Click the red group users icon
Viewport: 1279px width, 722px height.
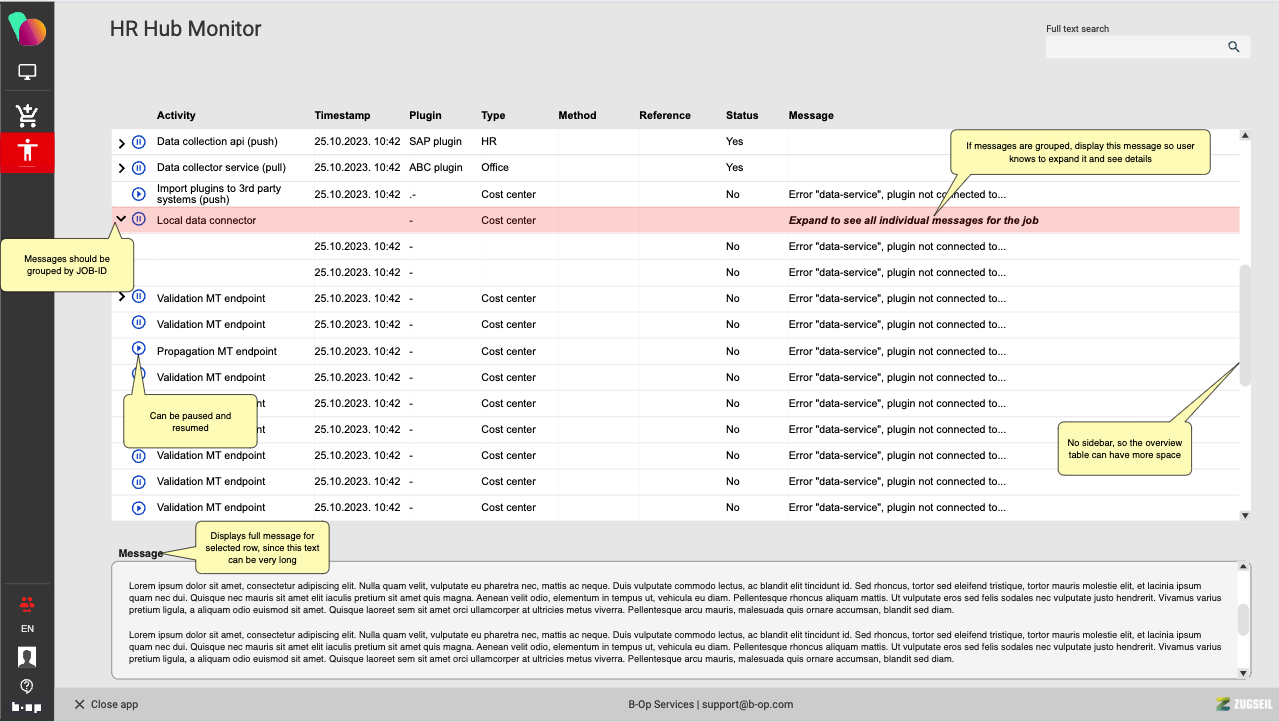coord(27,604)
